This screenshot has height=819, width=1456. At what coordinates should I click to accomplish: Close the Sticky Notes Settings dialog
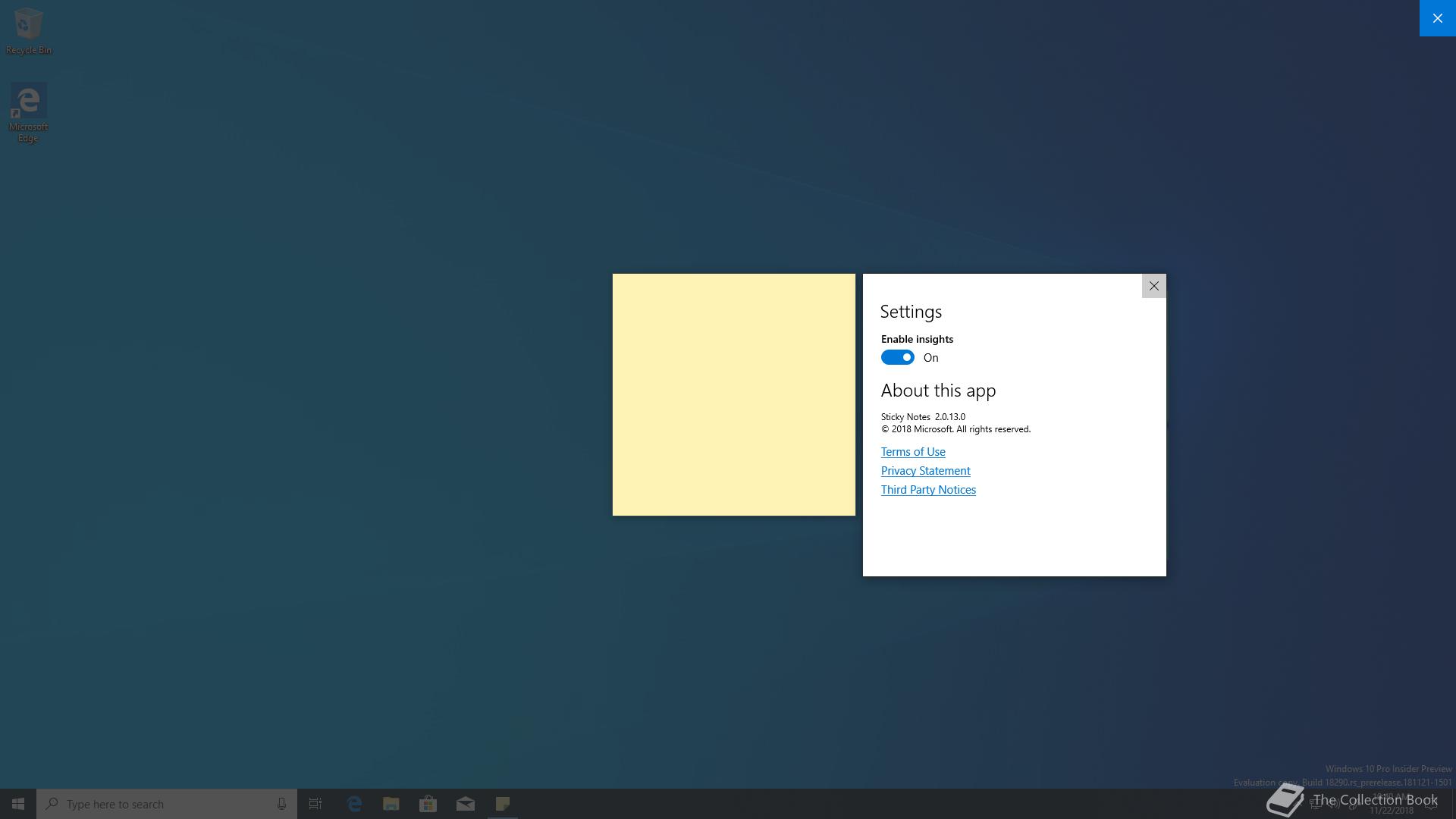pyautogui.click(x=1153, y=286)
